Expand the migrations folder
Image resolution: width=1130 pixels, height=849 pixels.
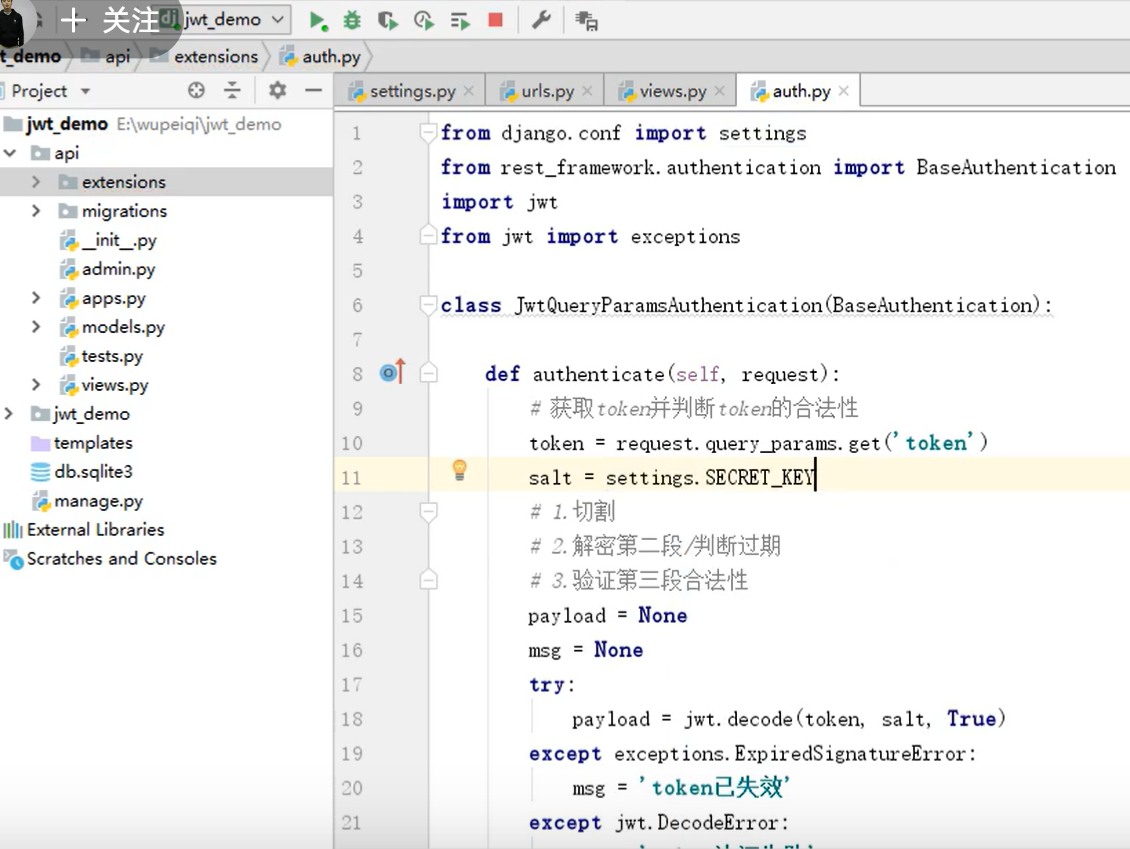(x=36, y=211)
